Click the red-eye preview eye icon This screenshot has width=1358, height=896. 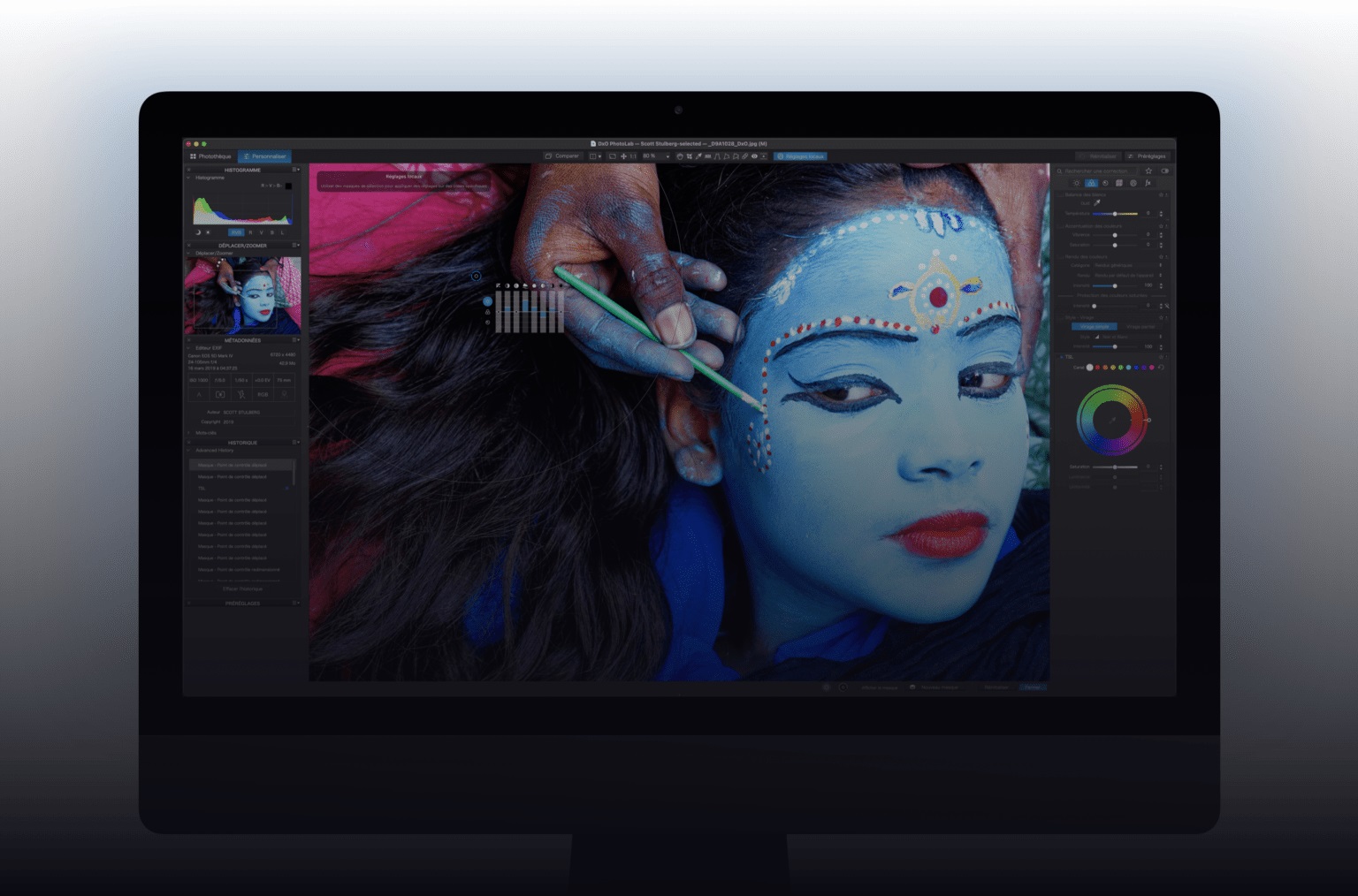754,156
